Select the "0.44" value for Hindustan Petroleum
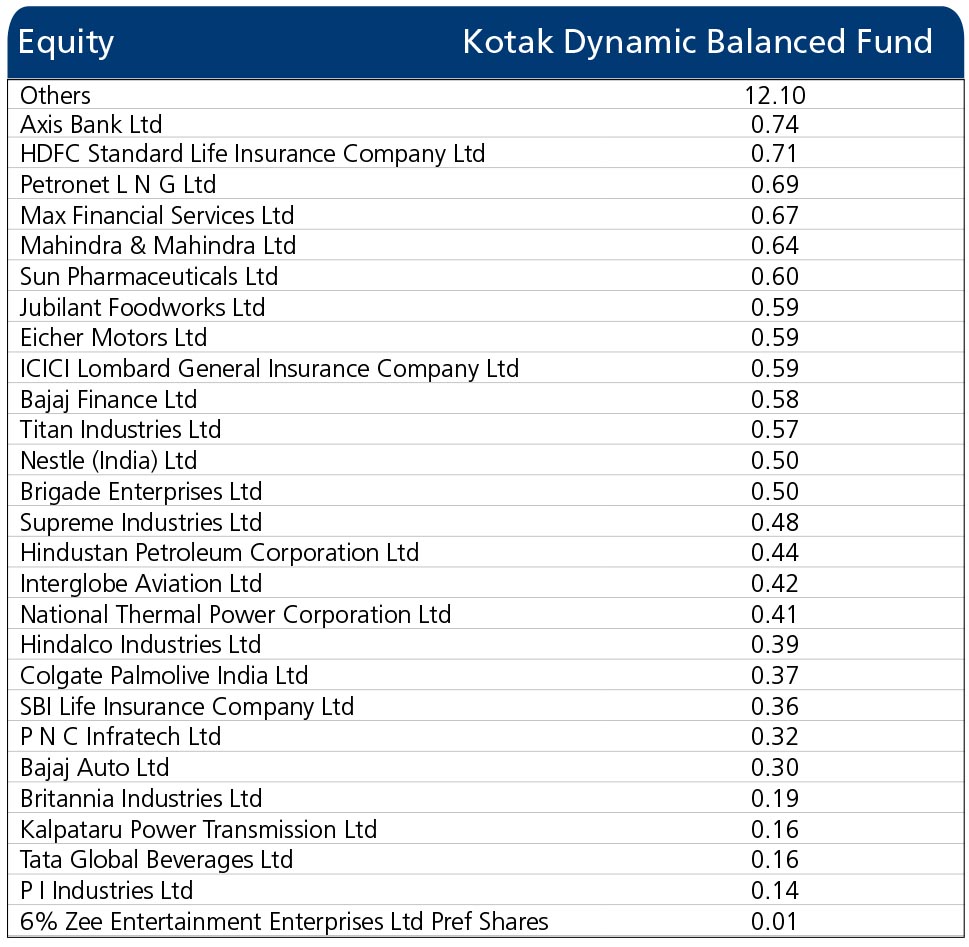 pos(775,553)
